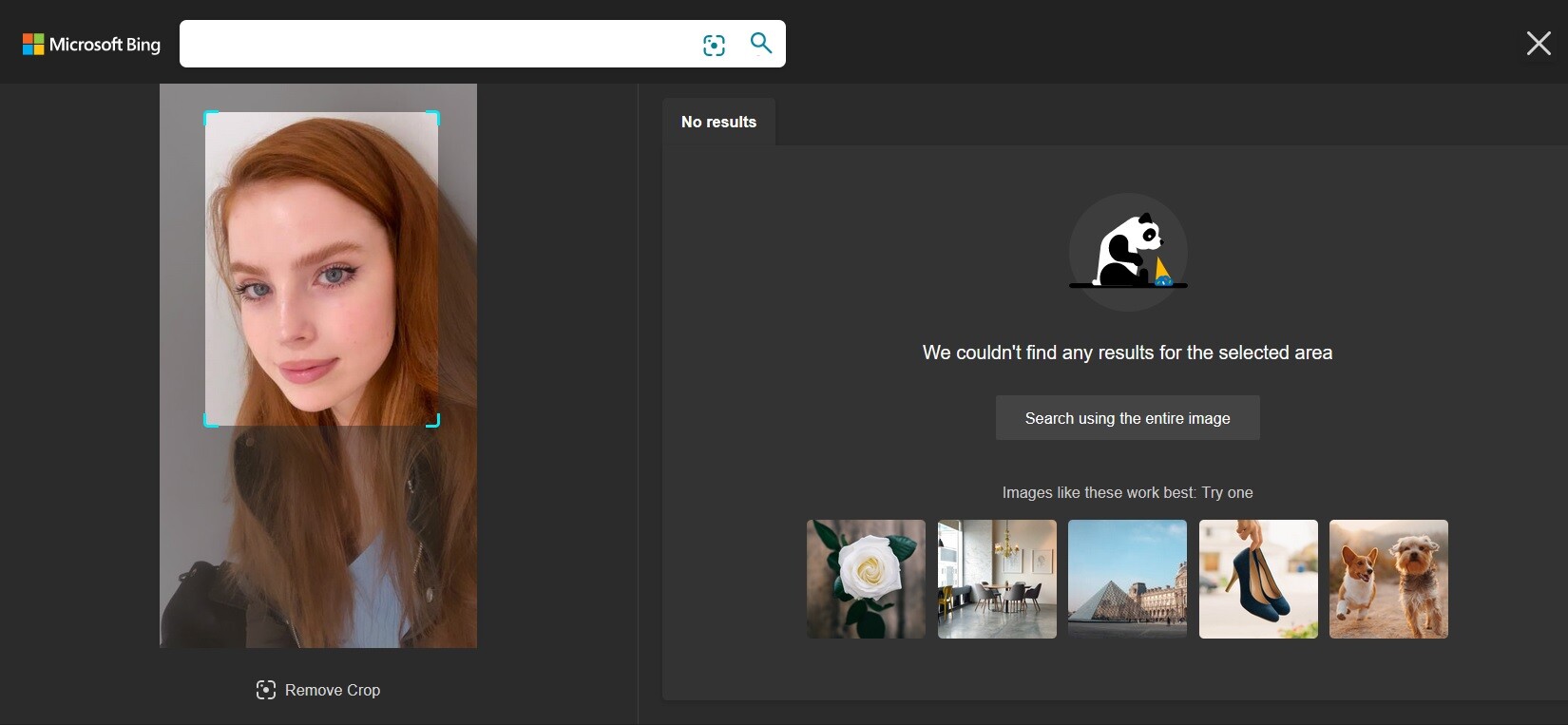Click the magnifying glass search icon
This screenshot has height=725, width=1568.
(760, 43)
